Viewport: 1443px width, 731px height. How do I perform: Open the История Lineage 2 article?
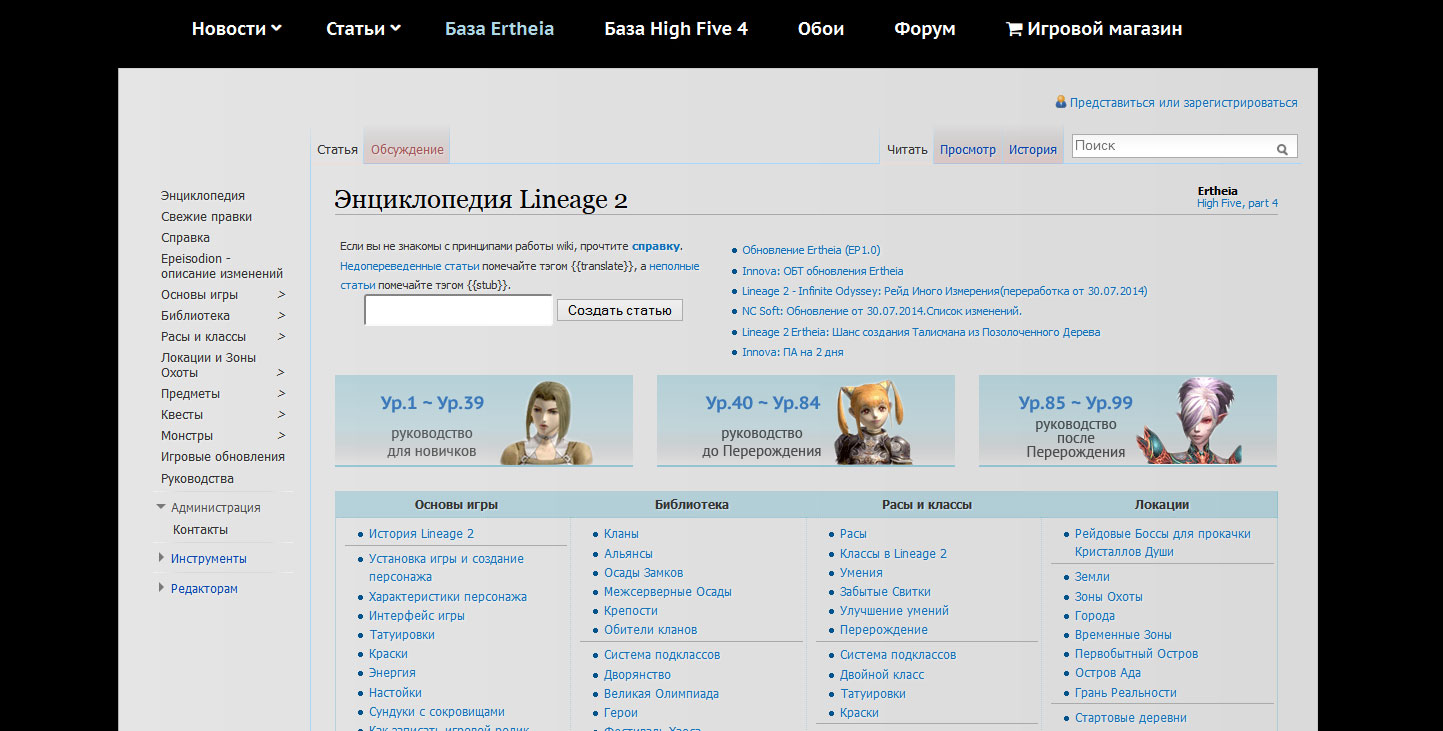click(x=421, y=534)
